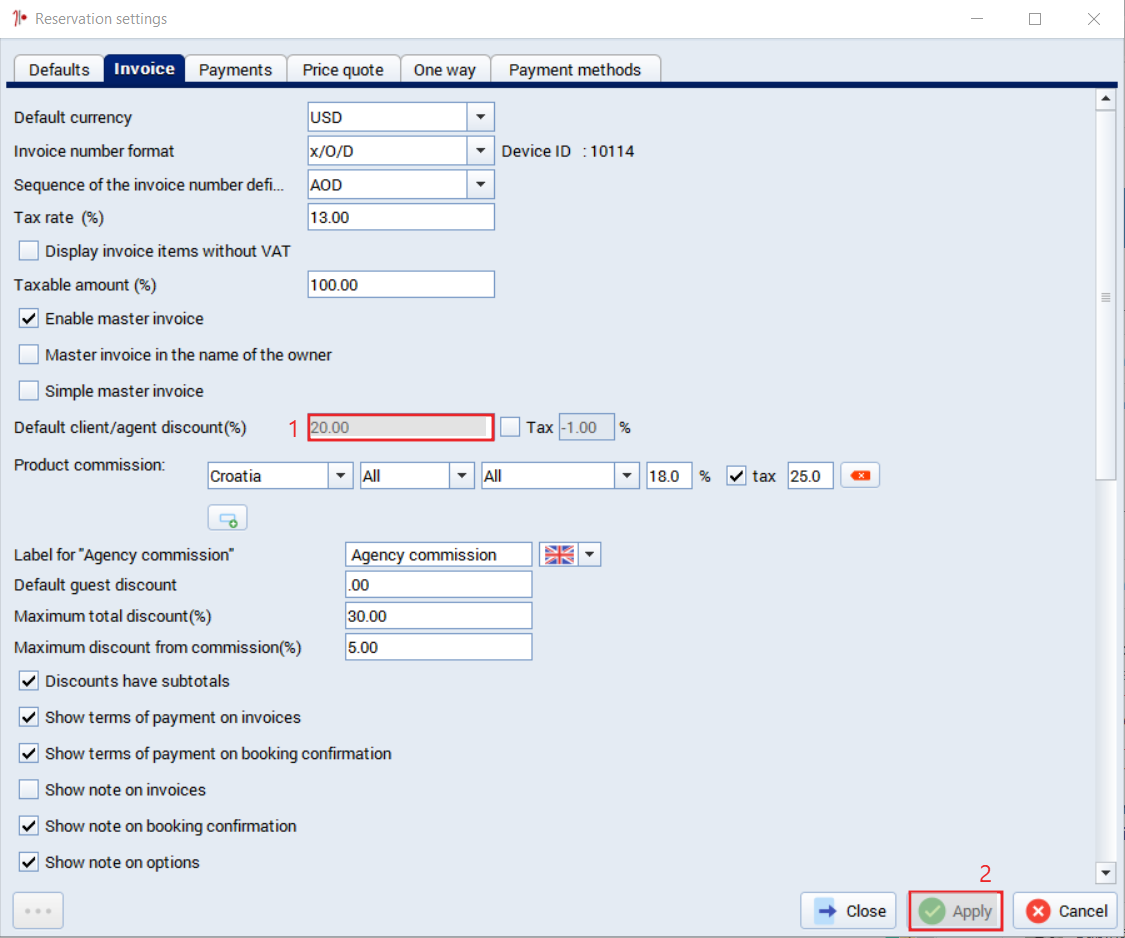Viewport: 1125px width, 938px height.
Task: Expand the second All dropdown beside 18.0
Action: point(626,476)
